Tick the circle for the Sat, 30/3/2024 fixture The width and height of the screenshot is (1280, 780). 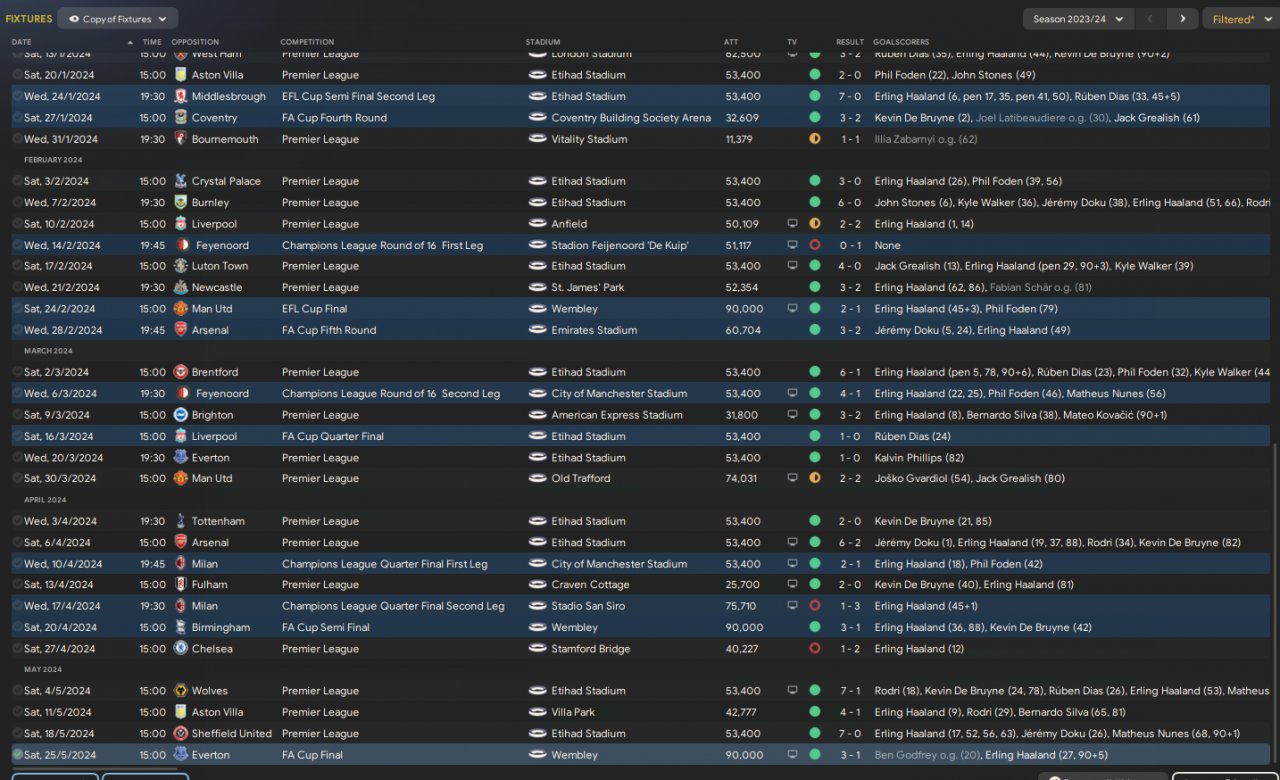click(17, 479)
